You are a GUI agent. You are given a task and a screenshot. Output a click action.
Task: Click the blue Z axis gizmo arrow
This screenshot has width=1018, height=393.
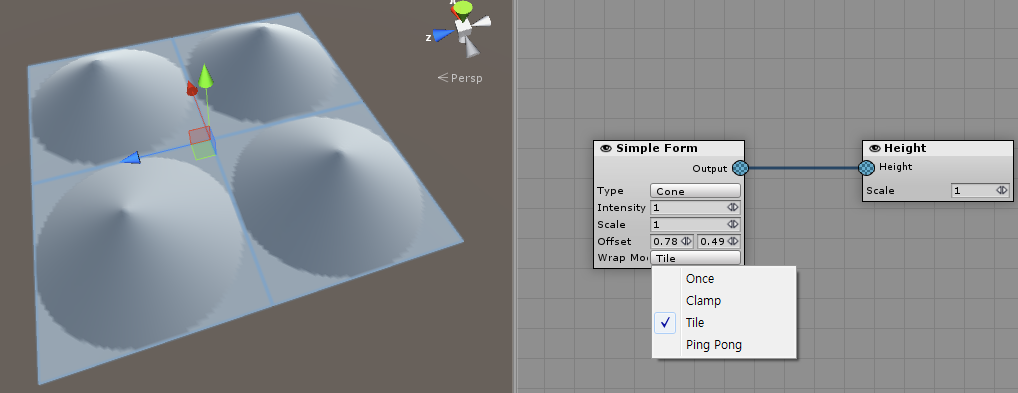[x=131, y=158]
